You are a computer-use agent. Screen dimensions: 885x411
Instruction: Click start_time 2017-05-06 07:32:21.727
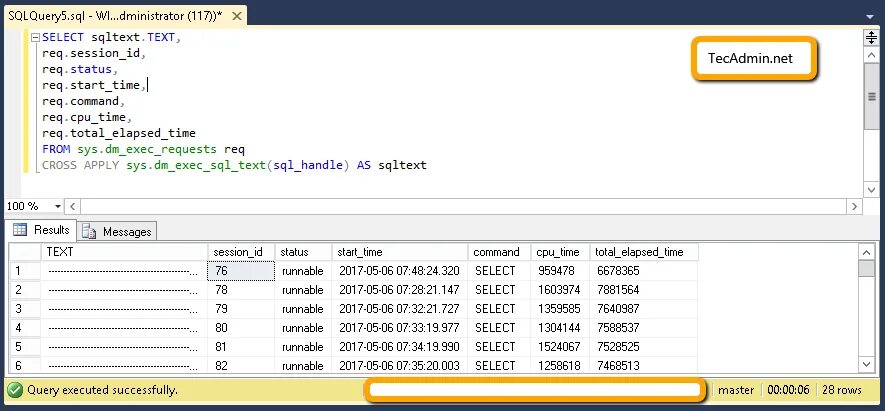click(x=400, y=309)
